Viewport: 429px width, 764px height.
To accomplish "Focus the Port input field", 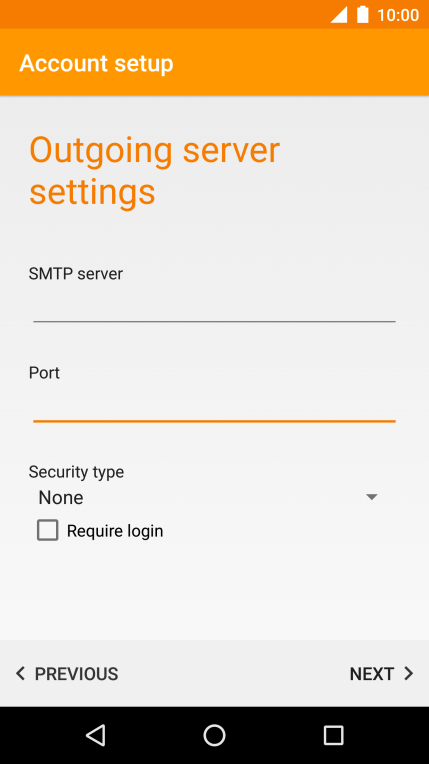I will 214,406.
